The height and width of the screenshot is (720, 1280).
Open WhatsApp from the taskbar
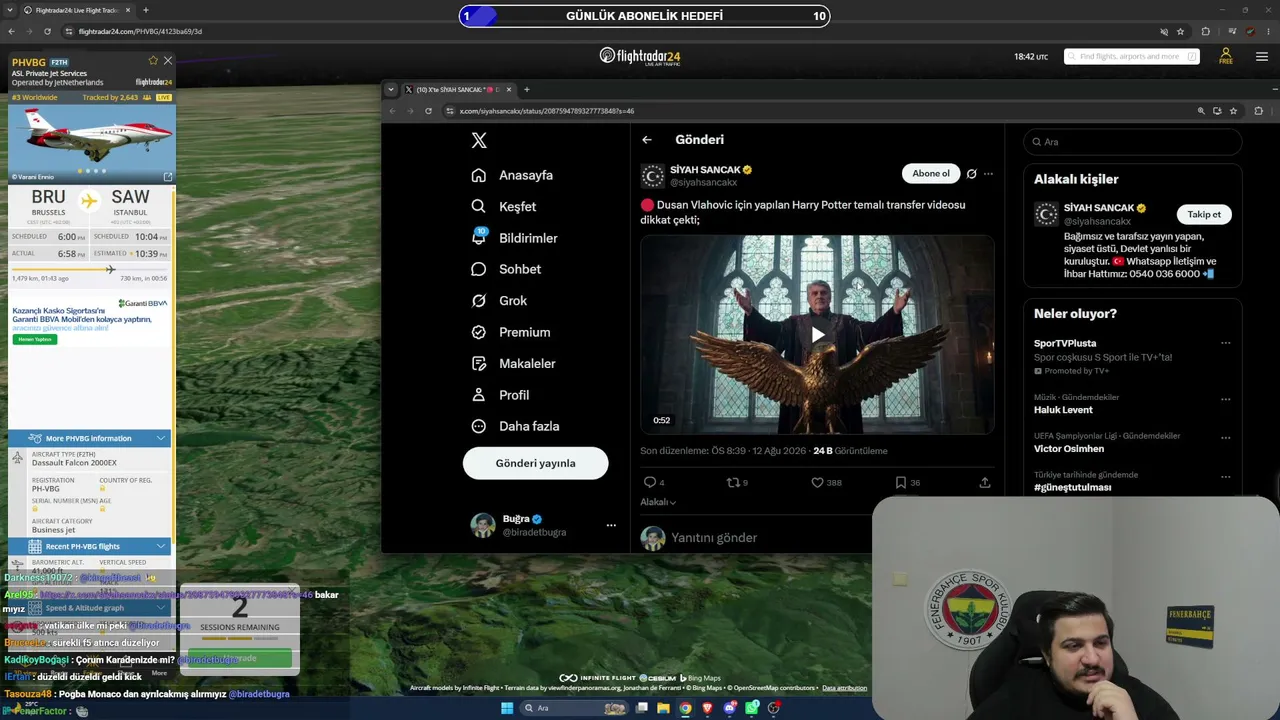752,708
